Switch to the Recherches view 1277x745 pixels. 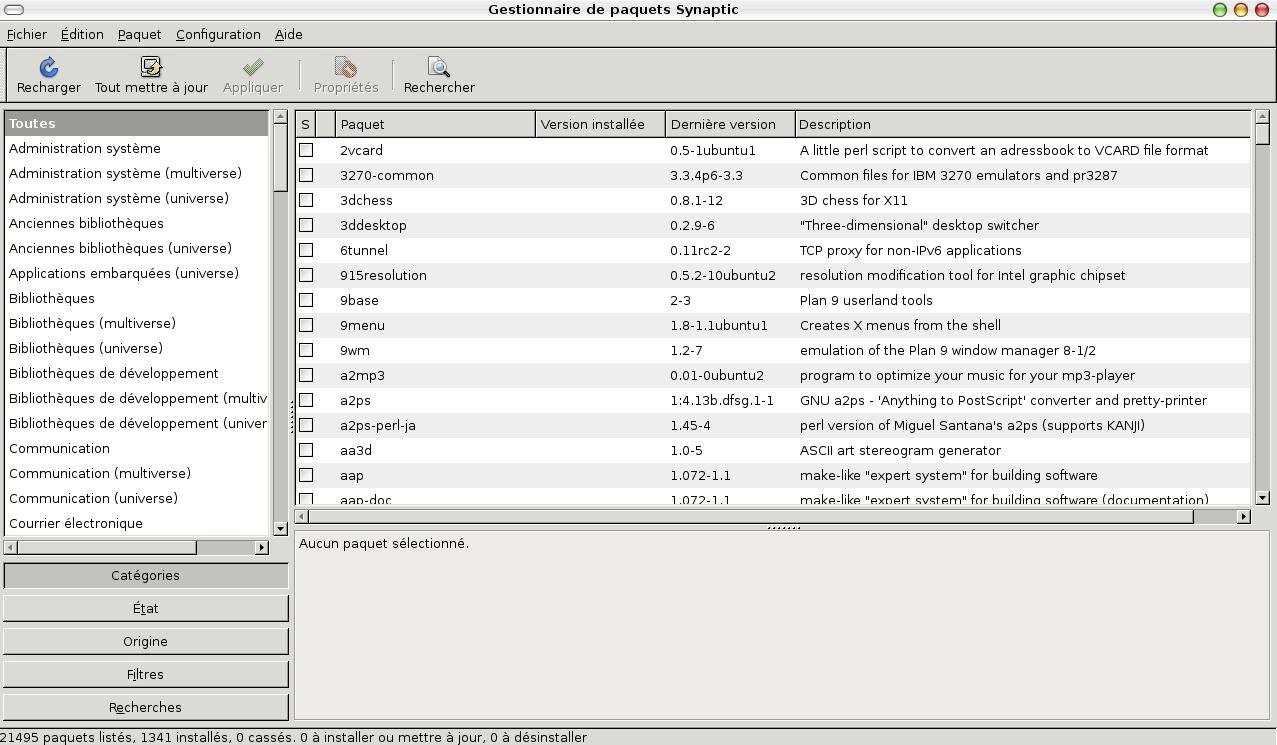point(146,707)
